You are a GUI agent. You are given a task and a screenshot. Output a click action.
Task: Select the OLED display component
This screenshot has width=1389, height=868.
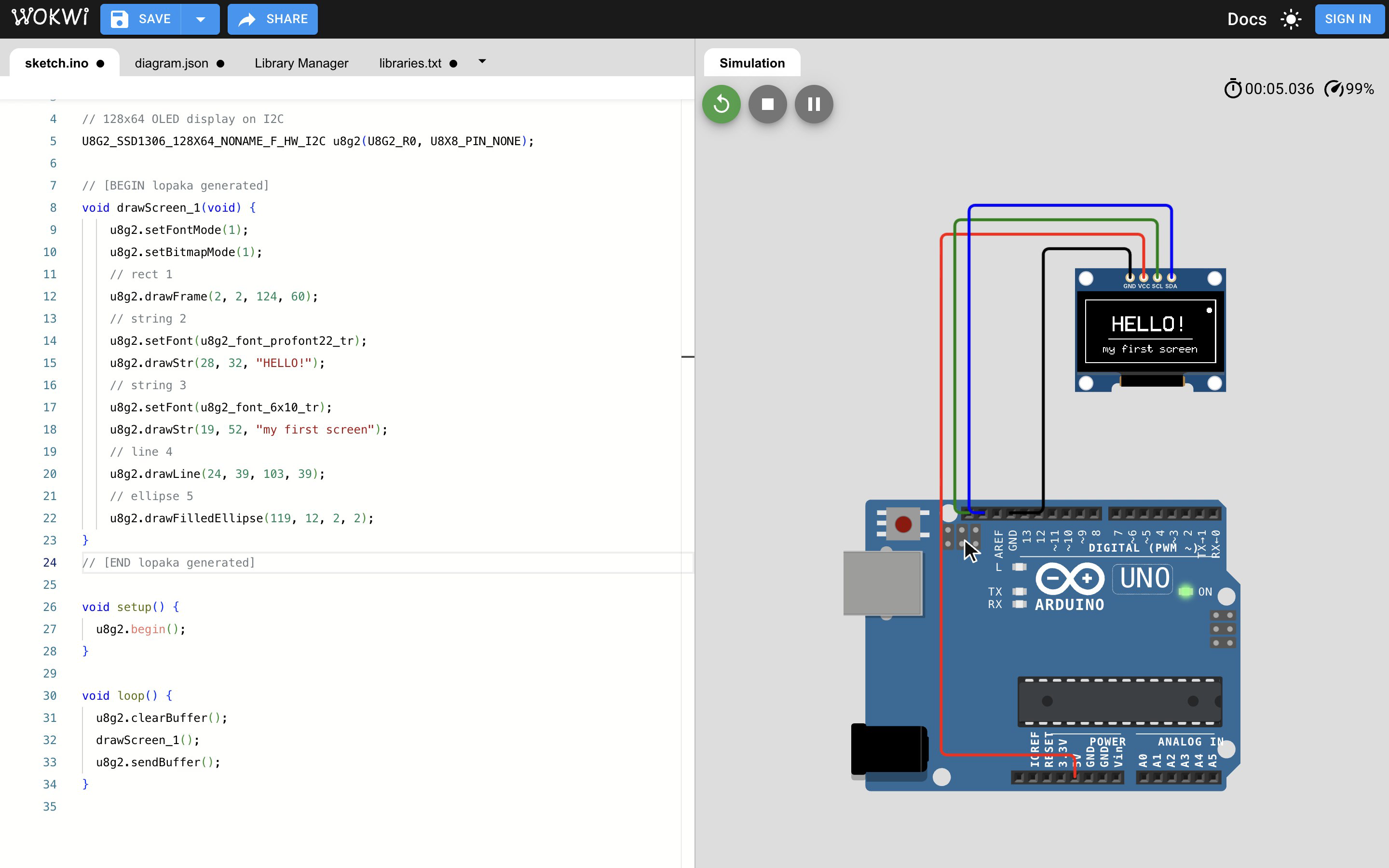(x=1150, y=330)
